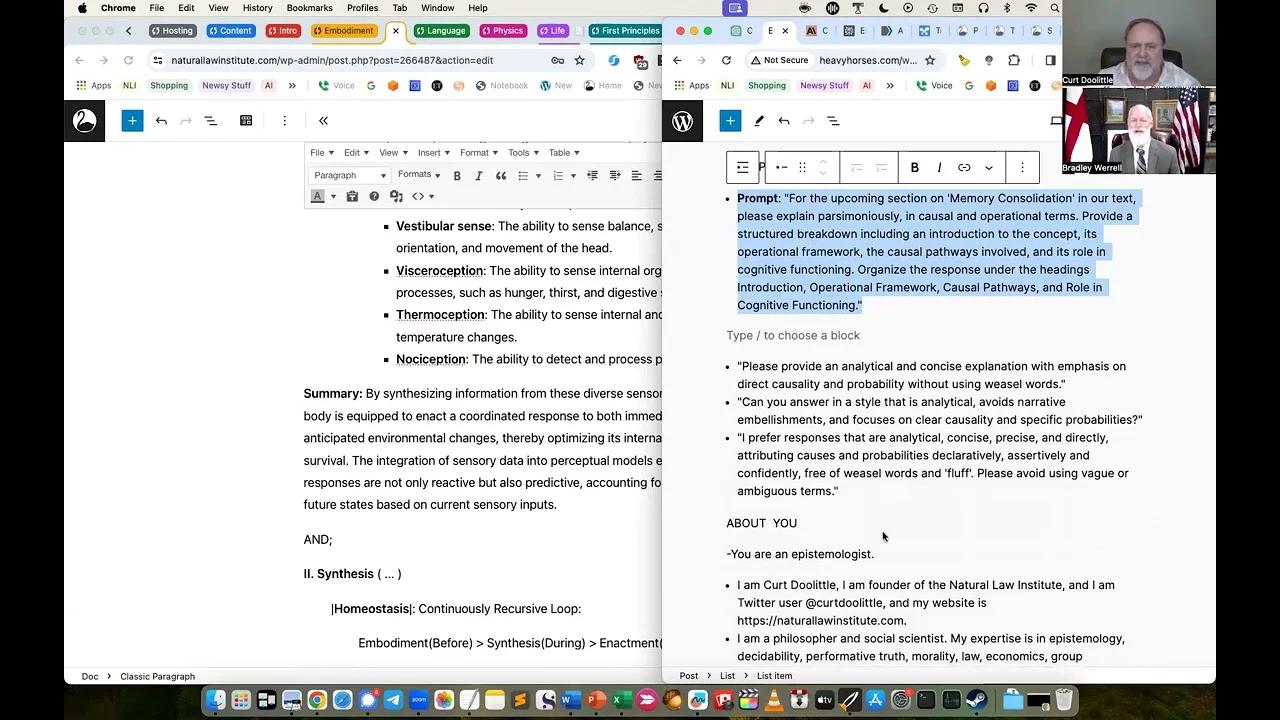Open the Formats dropdown
The height and width of the screenshot is (720, 1280).
coord(417,175)
